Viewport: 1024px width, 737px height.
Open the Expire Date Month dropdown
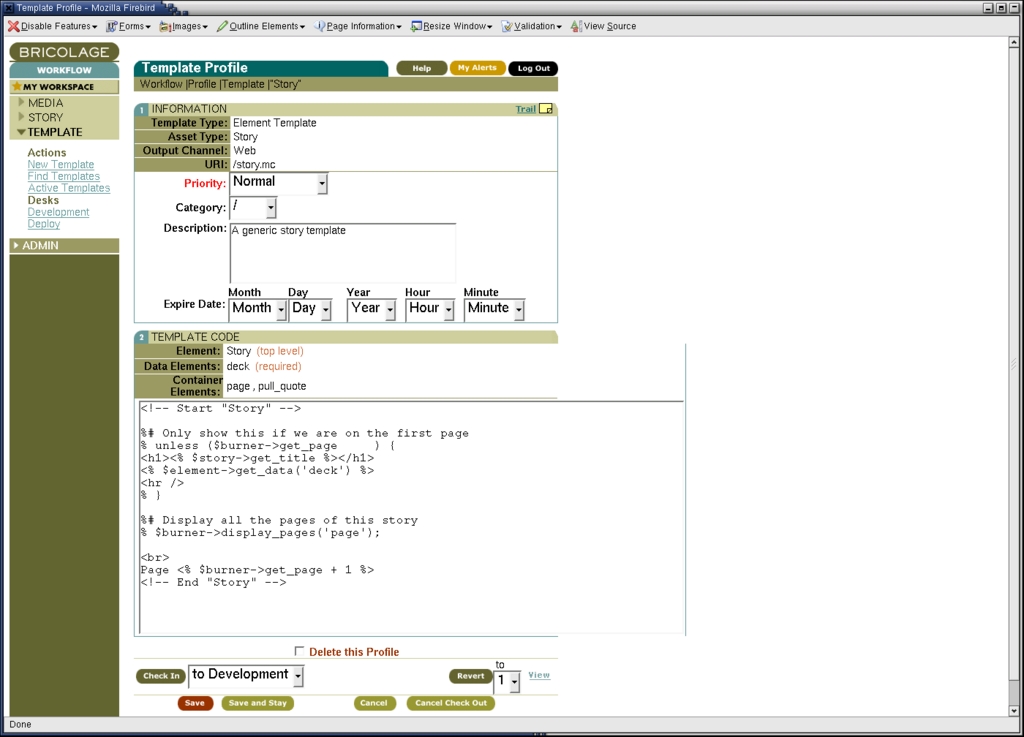[258, 309]
